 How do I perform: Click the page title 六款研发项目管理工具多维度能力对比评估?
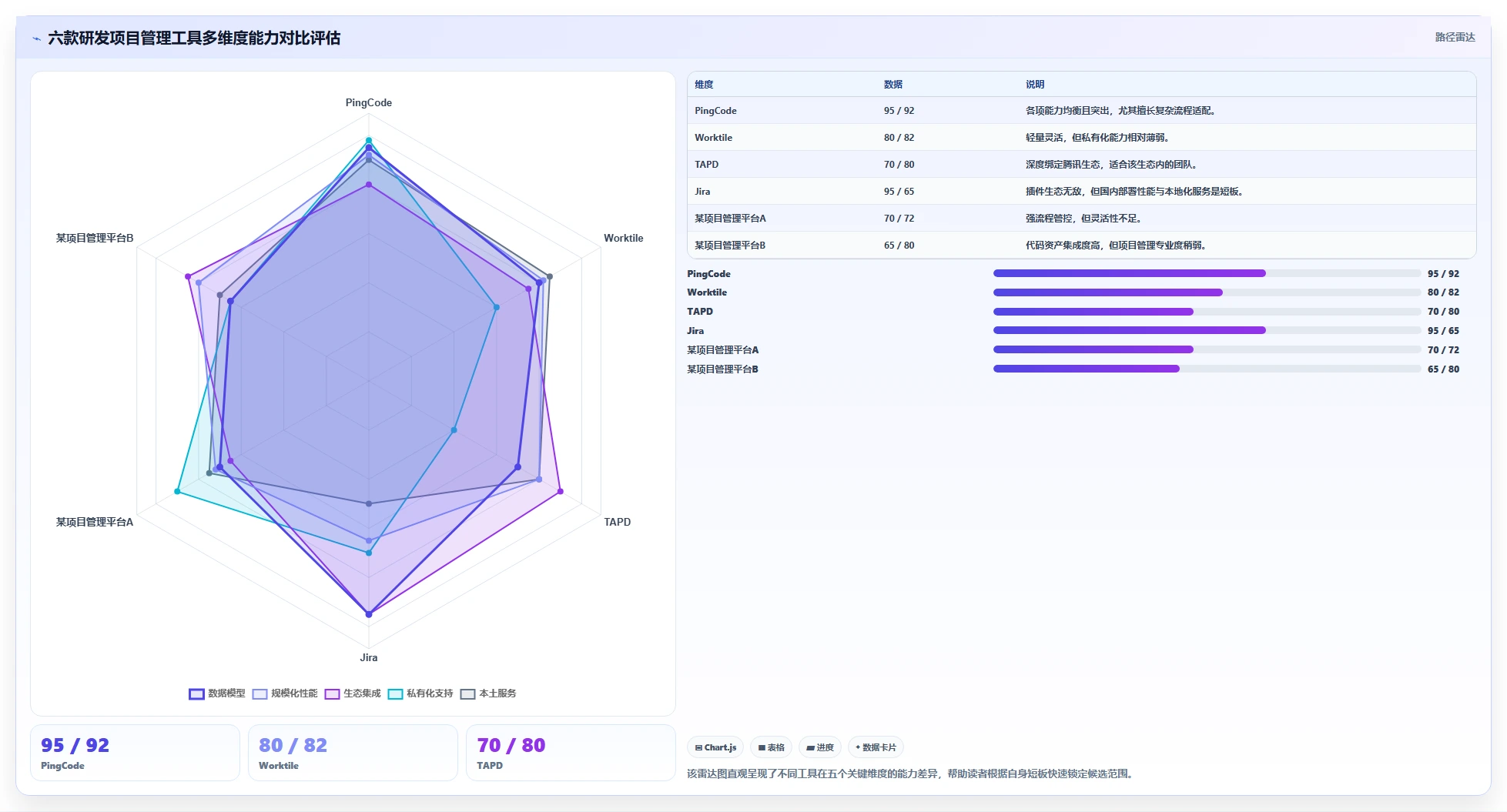pyautogui.click(x=194, y=38)
